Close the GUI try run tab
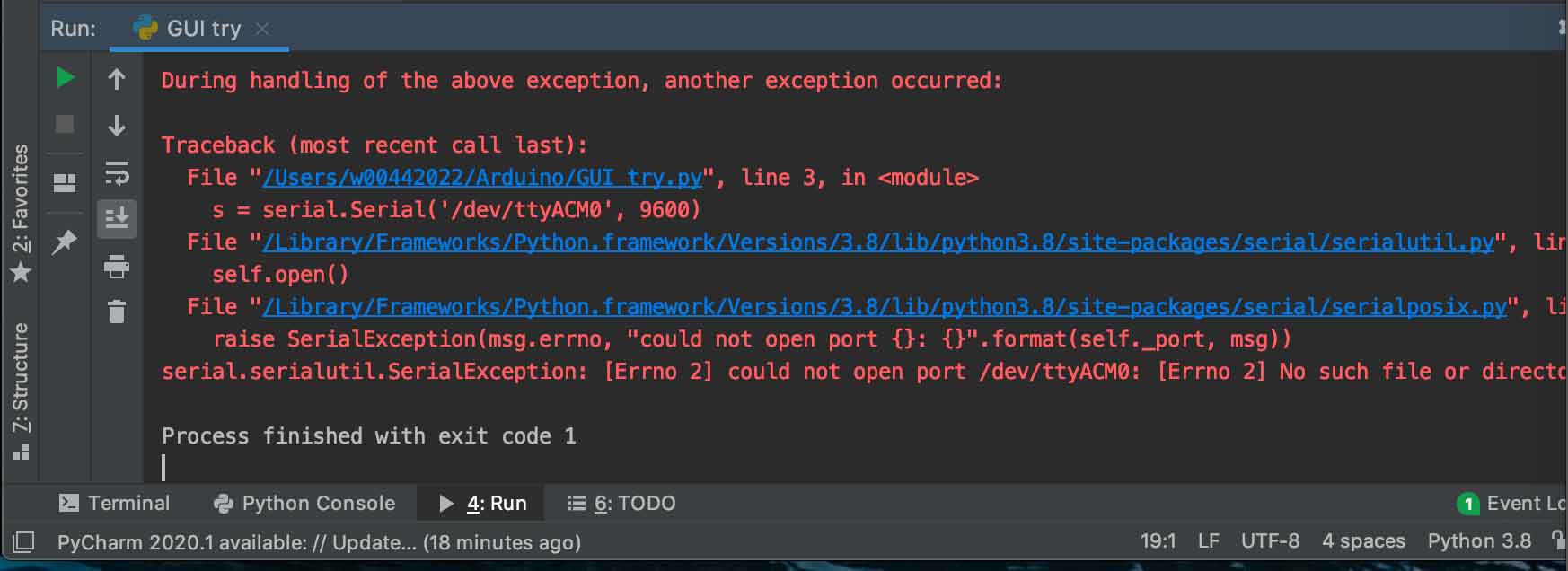Image resolution: width=1568 pixels, height=571 pixels. (262, 29)
